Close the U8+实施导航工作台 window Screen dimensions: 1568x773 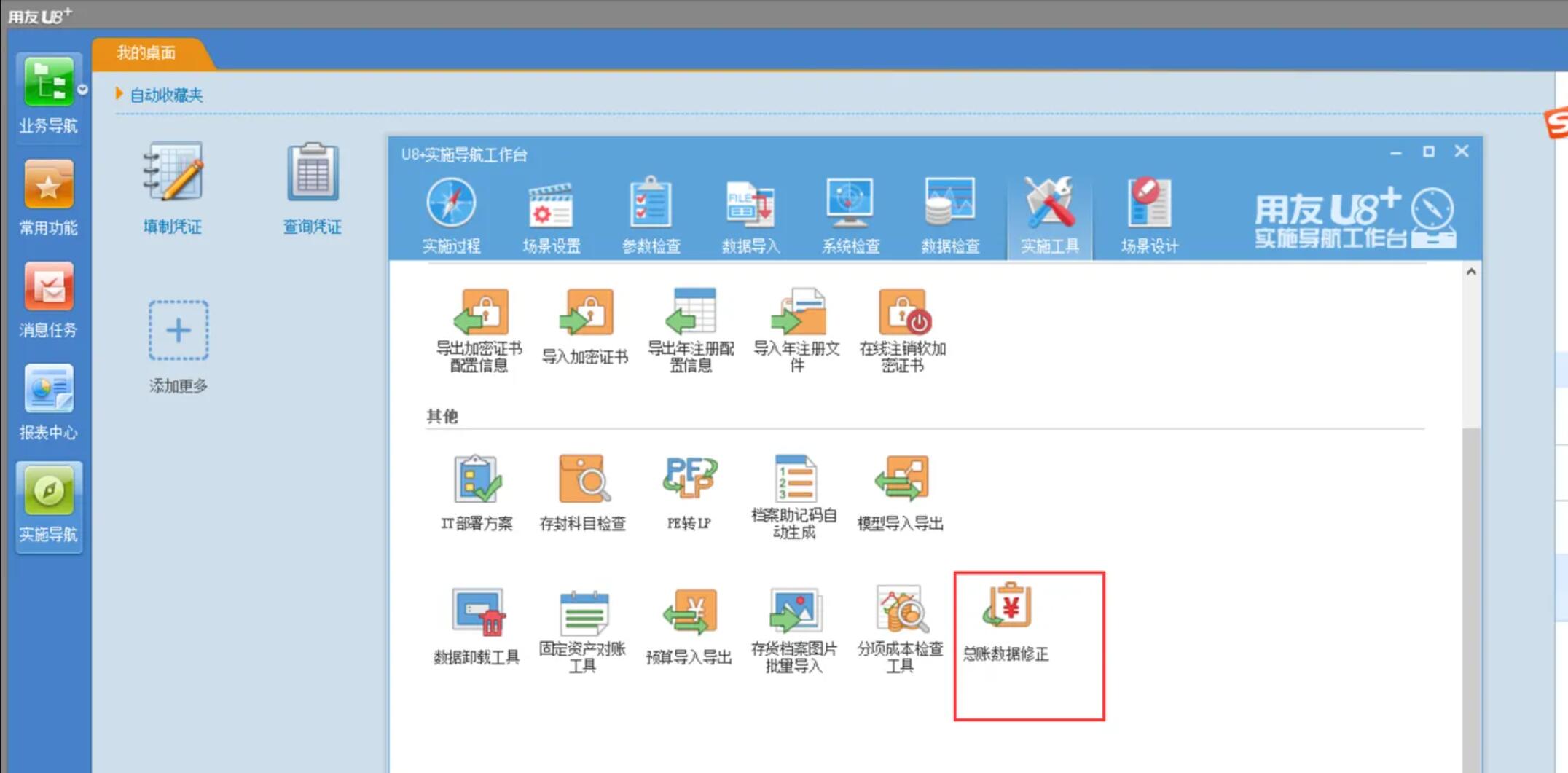click(x=1462, y=151)
